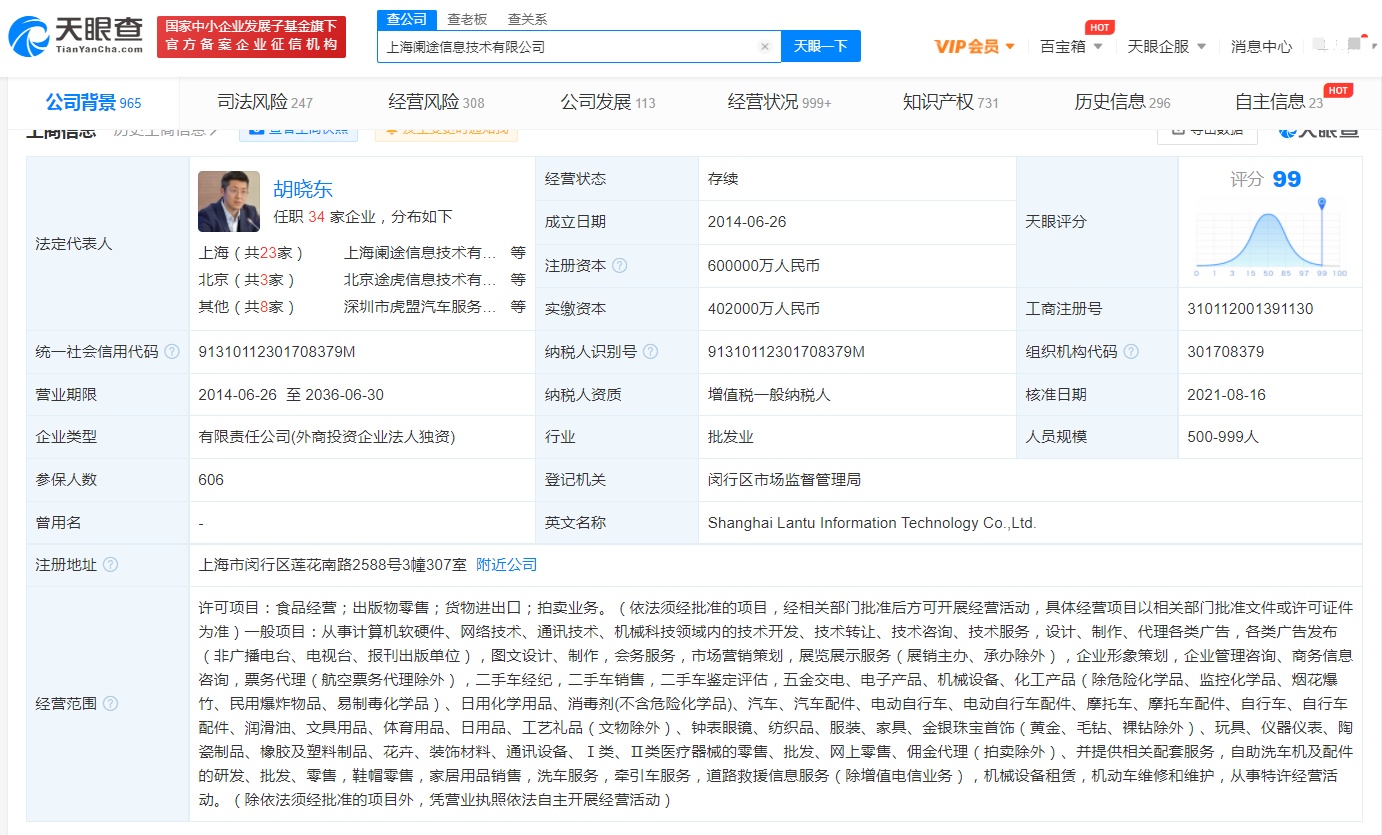Click 等 beside the 北京途虎 entry

coord(518,280)
